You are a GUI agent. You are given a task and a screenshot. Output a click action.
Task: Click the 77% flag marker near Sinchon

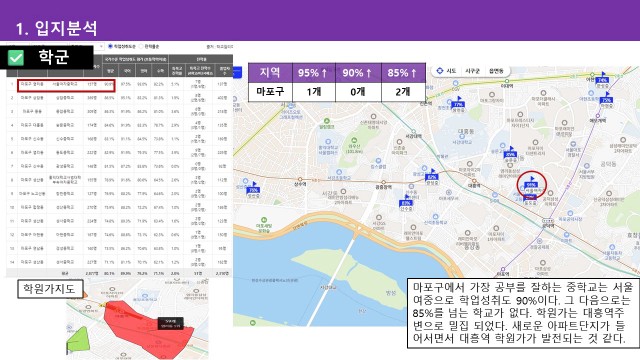[x=458, y=103]
